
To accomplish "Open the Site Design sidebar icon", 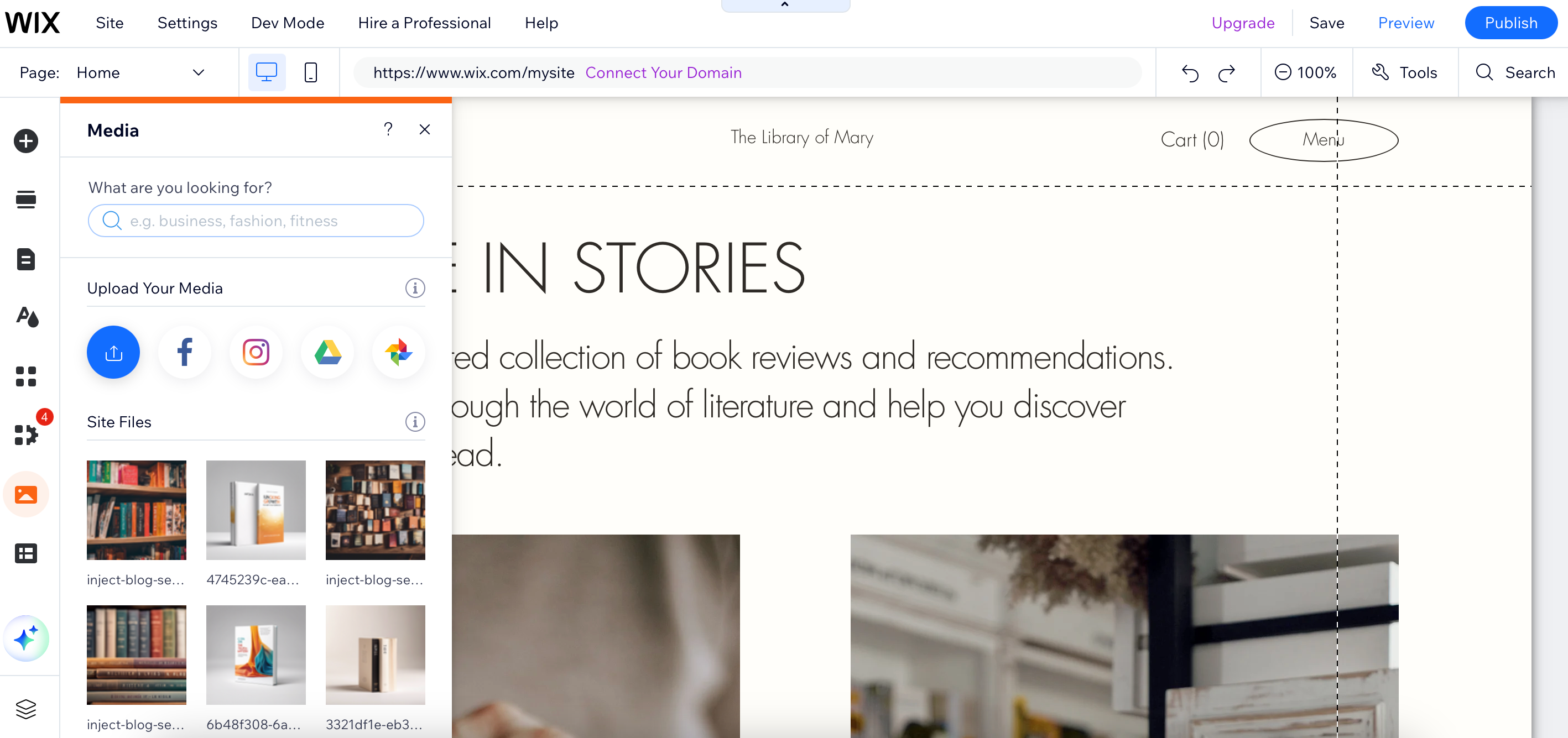I will coord(27,317).
